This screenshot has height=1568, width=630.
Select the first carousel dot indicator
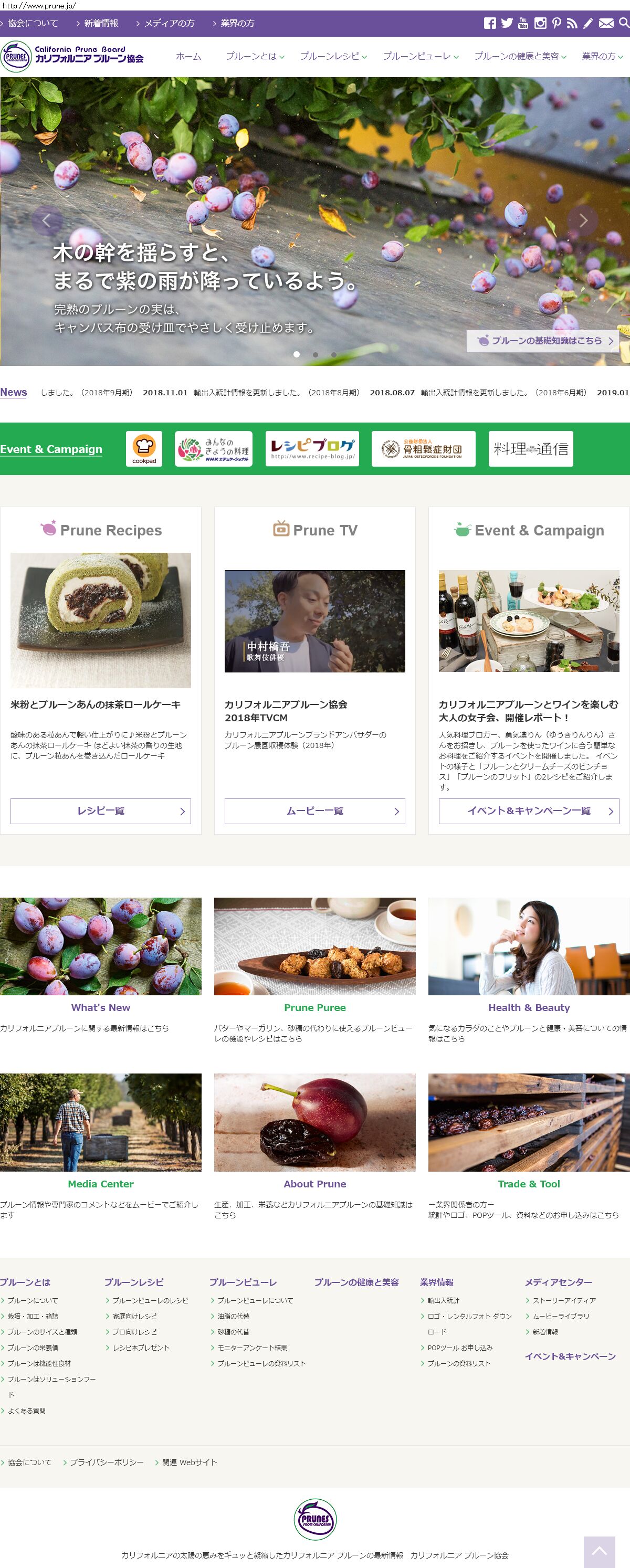pos(297,354)
